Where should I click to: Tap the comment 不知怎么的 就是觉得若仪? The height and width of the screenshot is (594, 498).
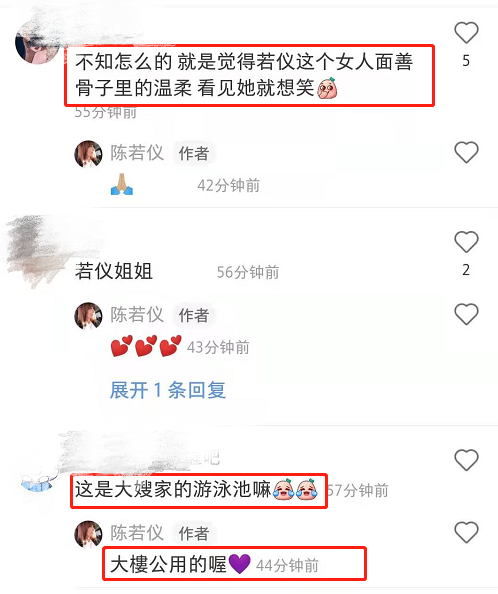click(x=244, y=75)
